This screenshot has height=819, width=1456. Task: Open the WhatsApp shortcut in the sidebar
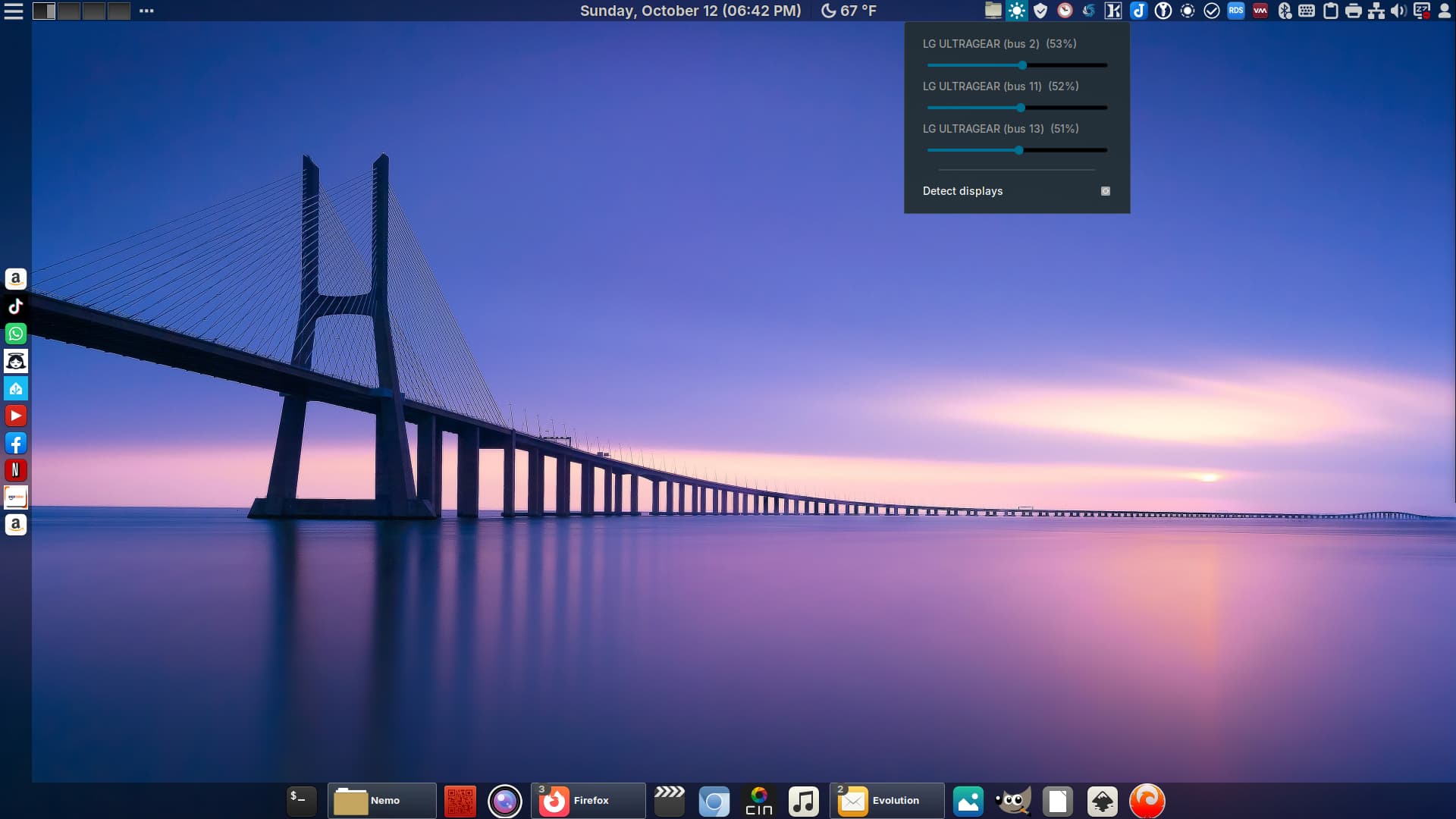(15, 334)
